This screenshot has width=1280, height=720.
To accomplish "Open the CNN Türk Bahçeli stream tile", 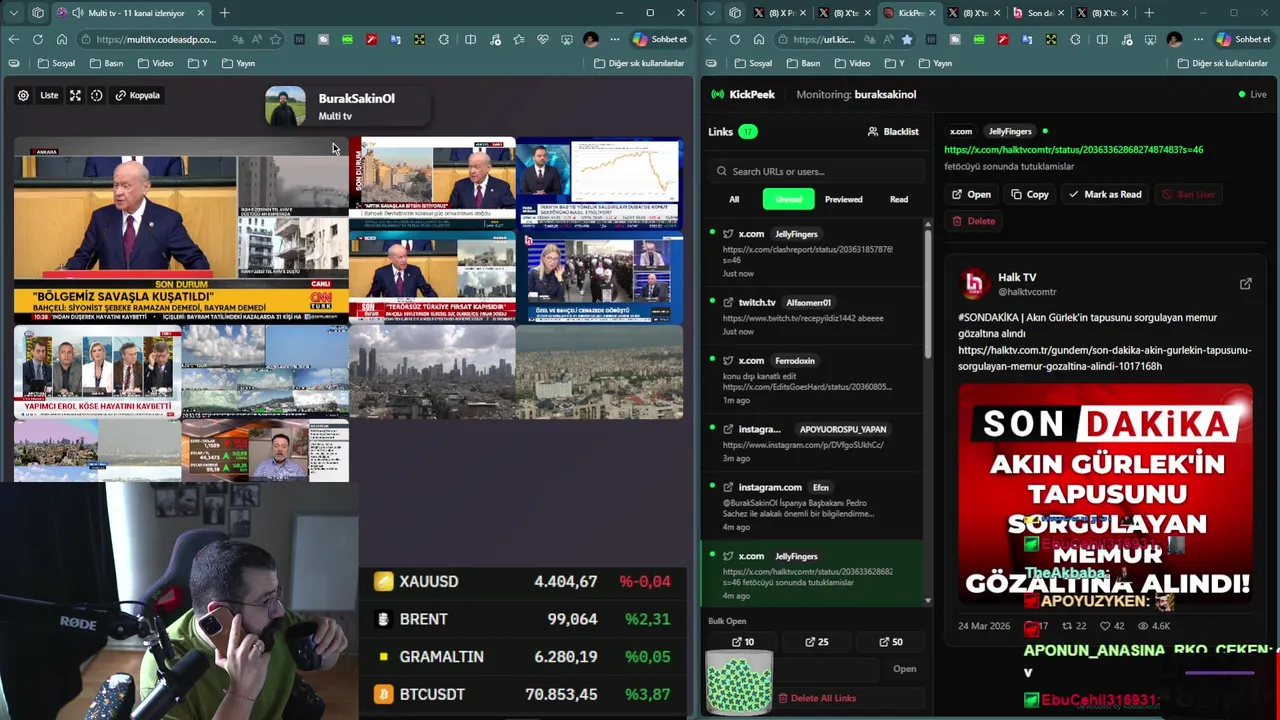I will point(181,231).
